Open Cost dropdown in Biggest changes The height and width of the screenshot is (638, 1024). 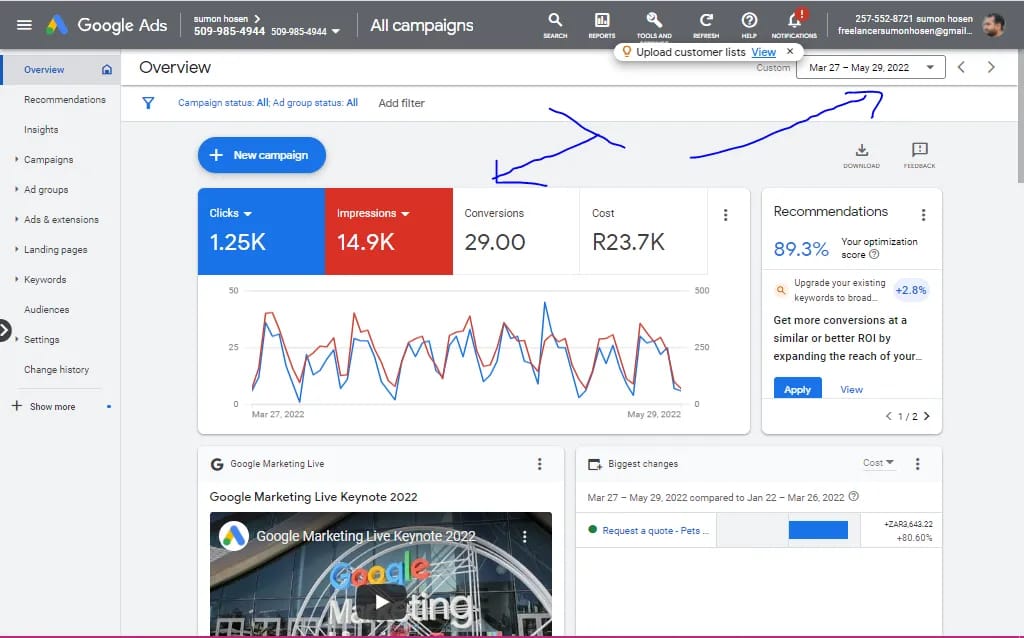(x=878, y=463)
